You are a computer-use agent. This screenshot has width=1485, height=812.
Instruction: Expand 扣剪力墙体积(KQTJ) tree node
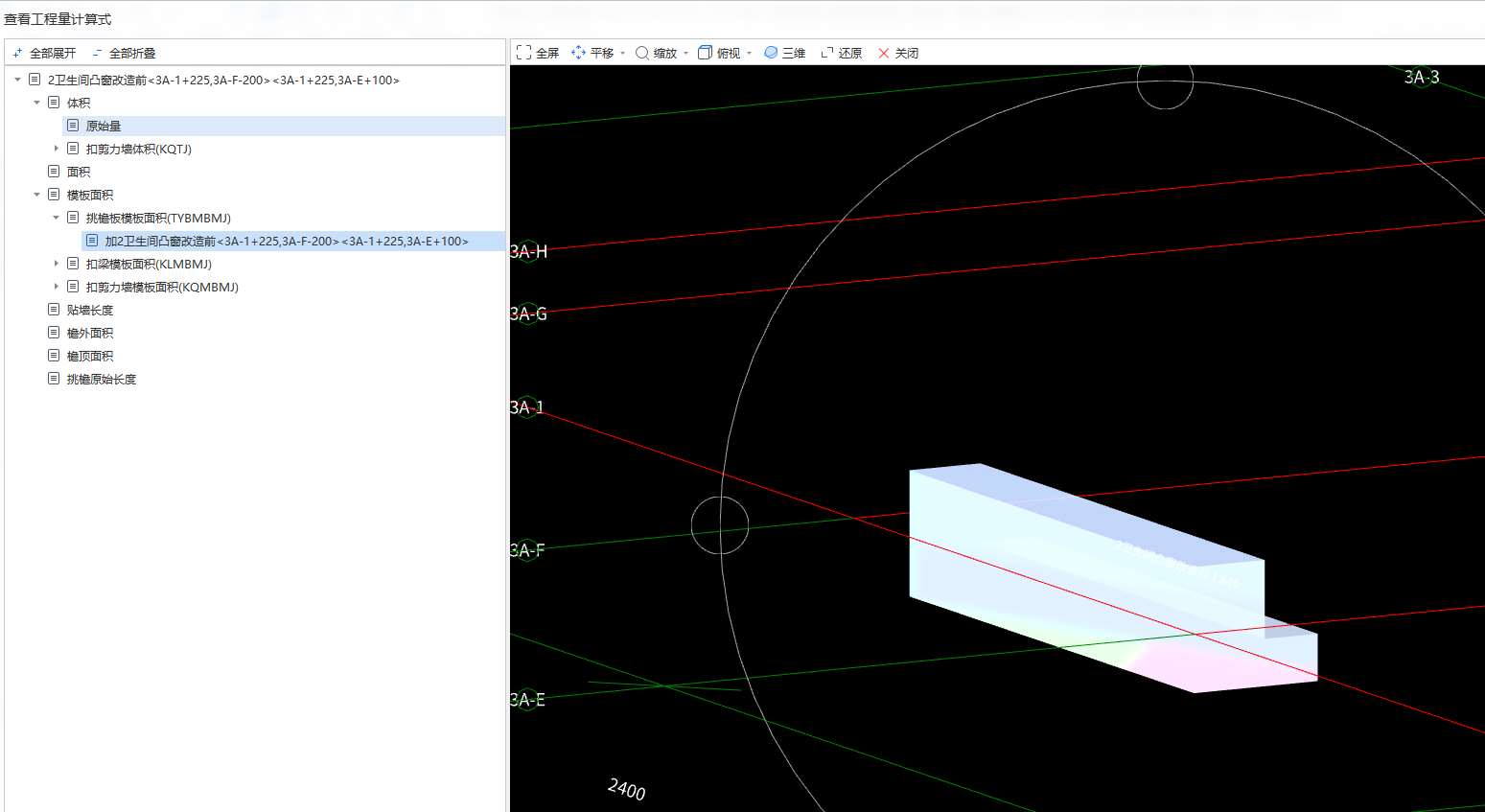coord(57,149)
